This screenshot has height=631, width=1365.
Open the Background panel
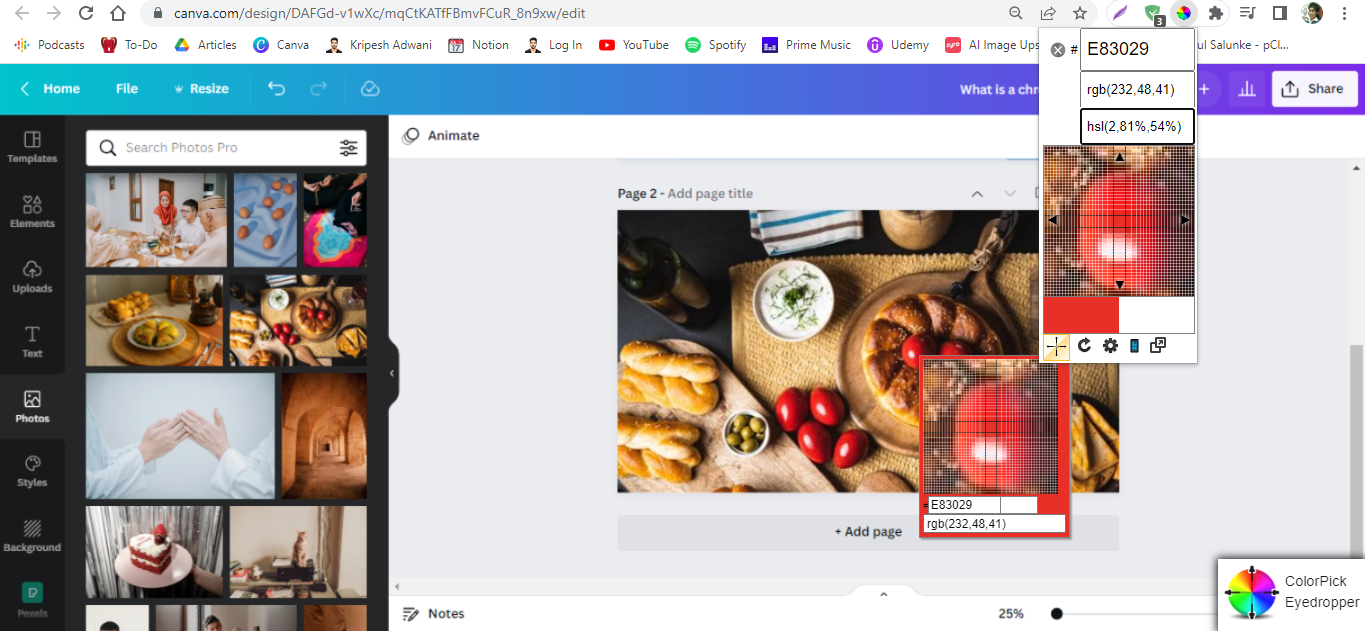[x=32, y=536]
